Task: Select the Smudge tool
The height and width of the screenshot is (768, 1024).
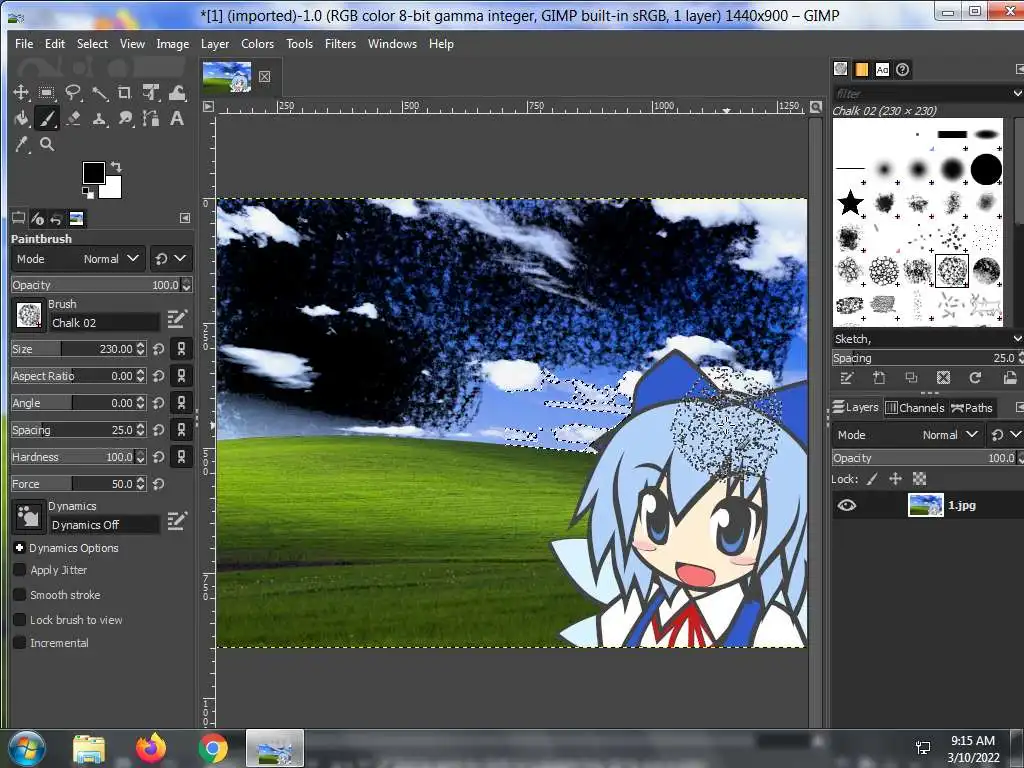Action: (125, 118)
